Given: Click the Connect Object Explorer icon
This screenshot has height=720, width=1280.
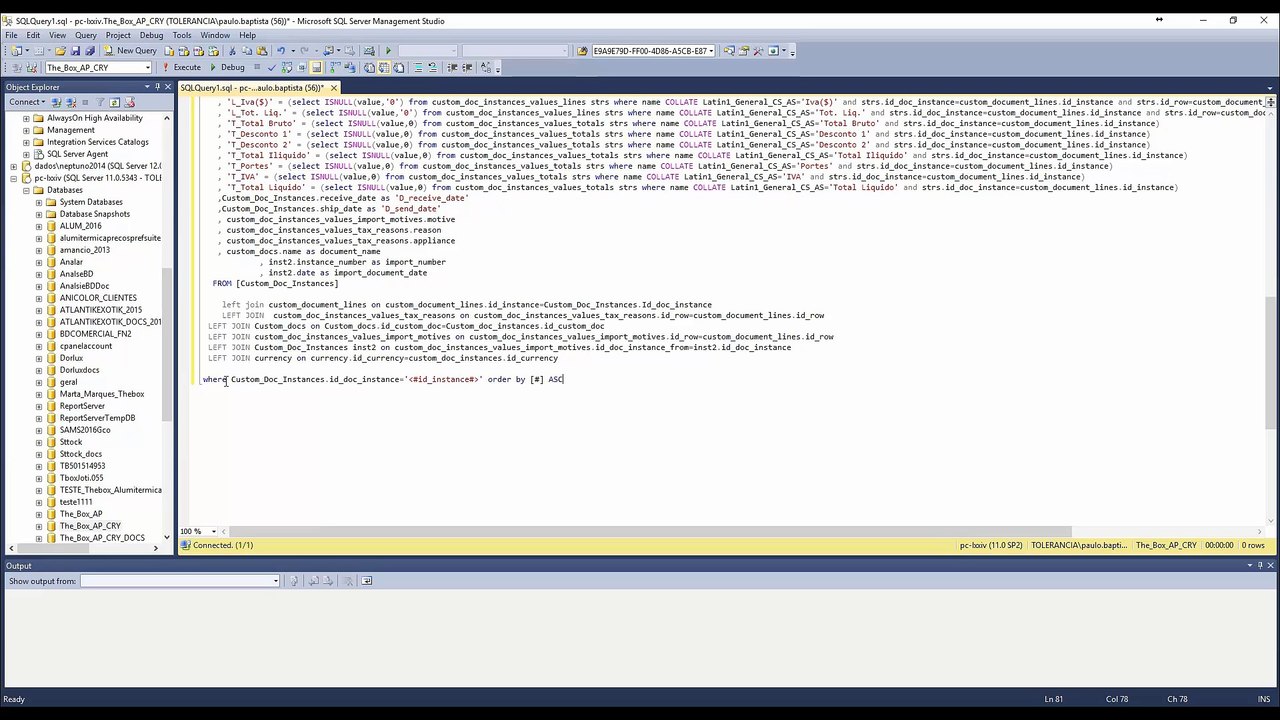Looking at the screenshot, I should pyautogui.click(x=56, y=102).
